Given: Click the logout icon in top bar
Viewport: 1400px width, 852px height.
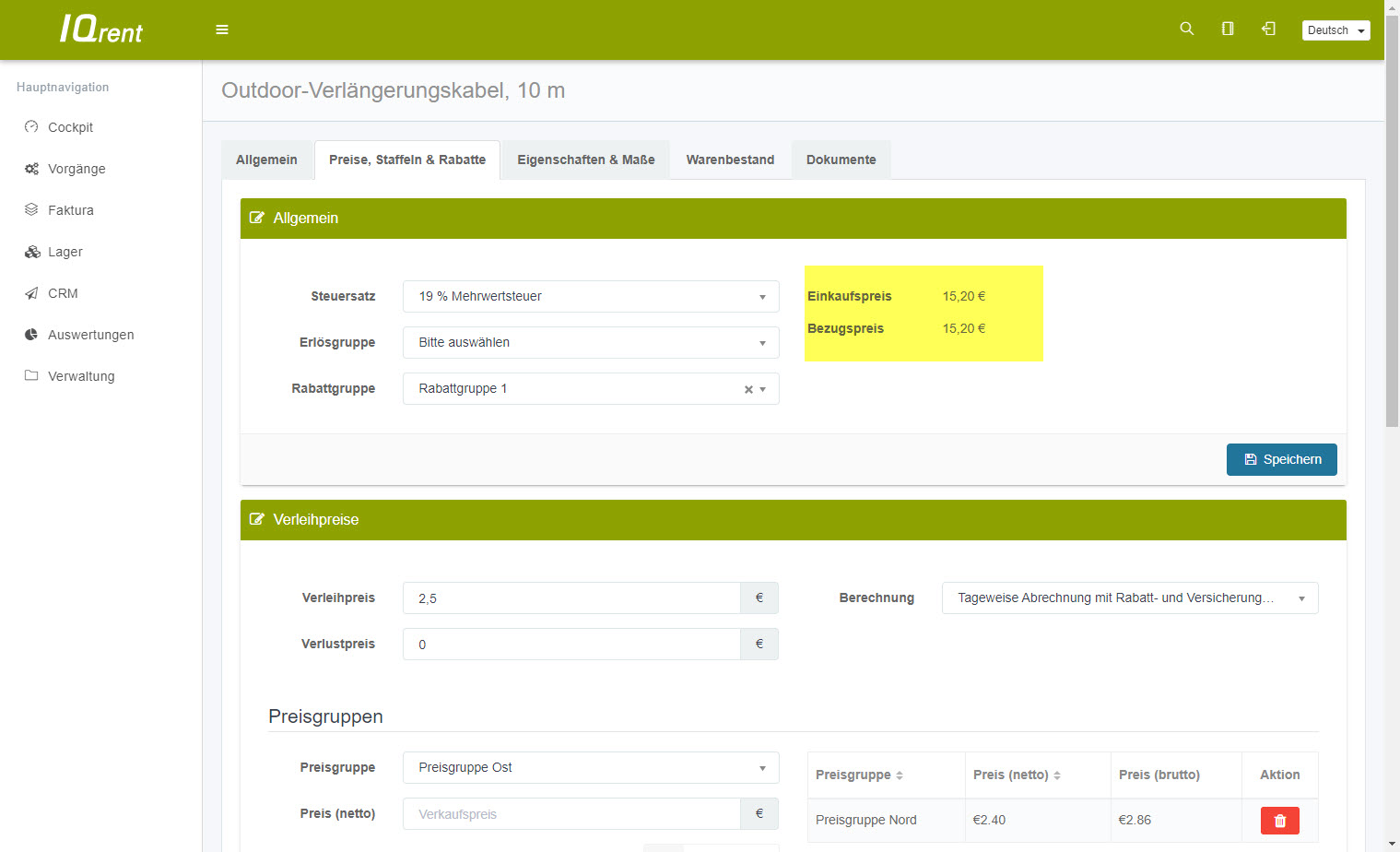Looking at the screenshot, I should point(1268,29).
